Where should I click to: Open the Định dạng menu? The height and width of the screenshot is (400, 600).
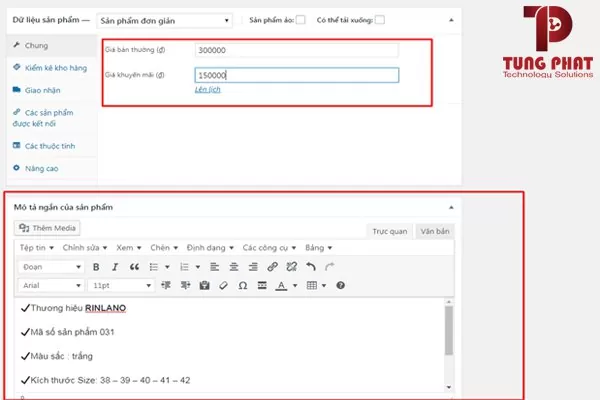click(x=210, y=248)
